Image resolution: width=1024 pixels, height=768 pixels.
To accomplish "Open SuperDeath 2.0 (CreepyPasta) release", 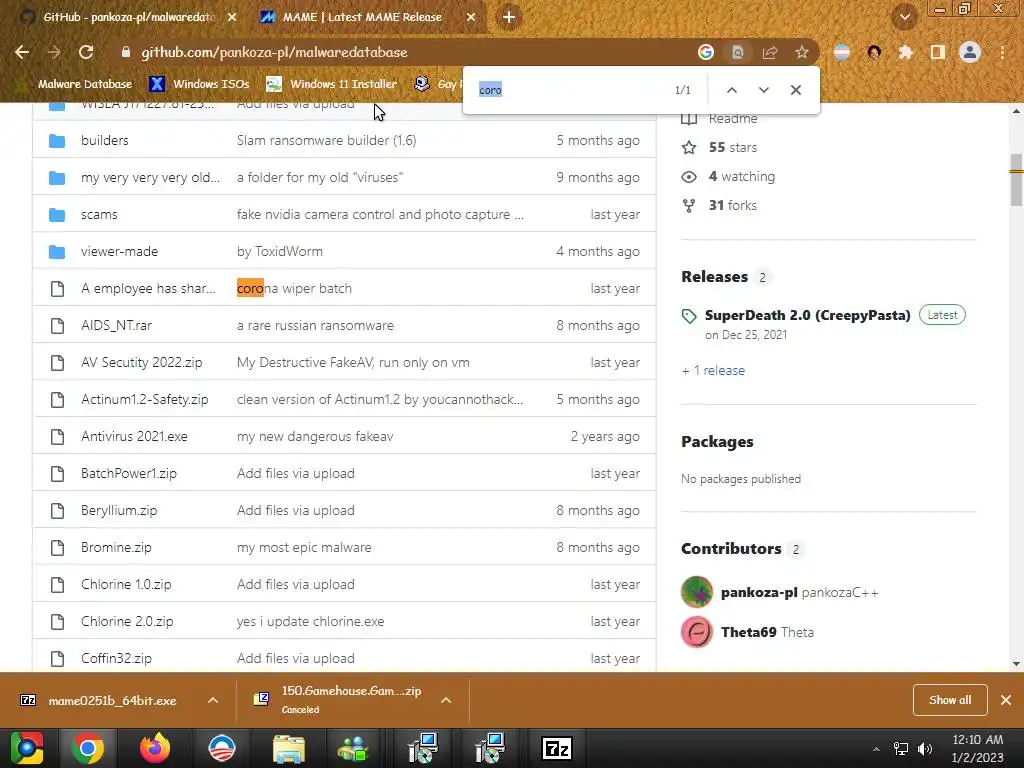I will coord(808,315).
